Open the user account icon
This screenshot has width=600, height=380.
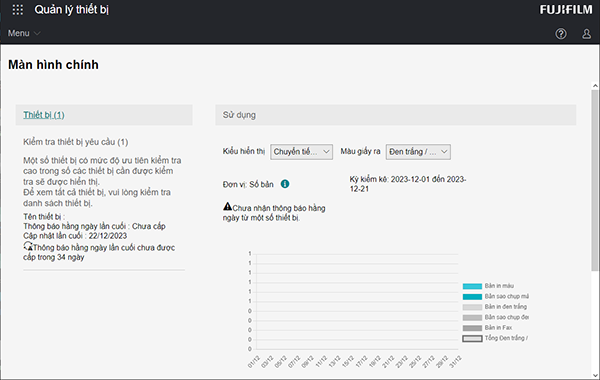tap(586, 34)
